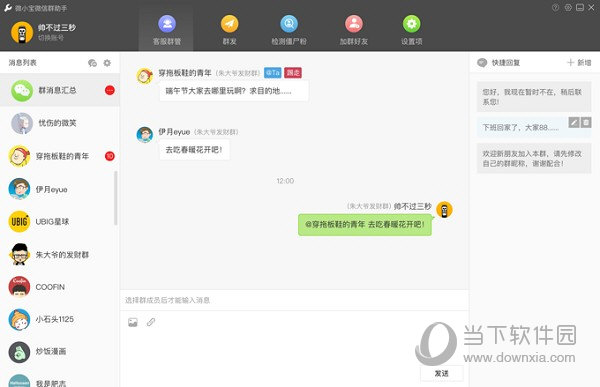
Task: Click the help question icon in title bar
Action: coord(555,8)
